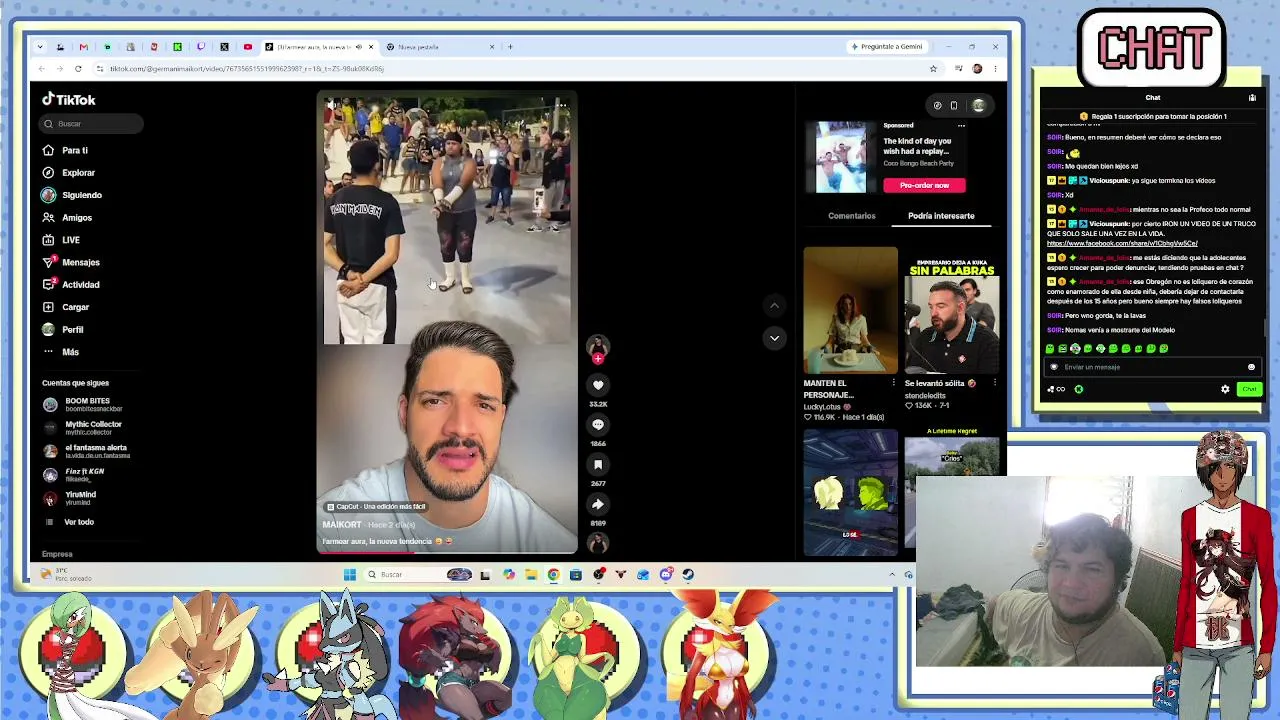Click CapCut edit label on video

pos(375,507)
